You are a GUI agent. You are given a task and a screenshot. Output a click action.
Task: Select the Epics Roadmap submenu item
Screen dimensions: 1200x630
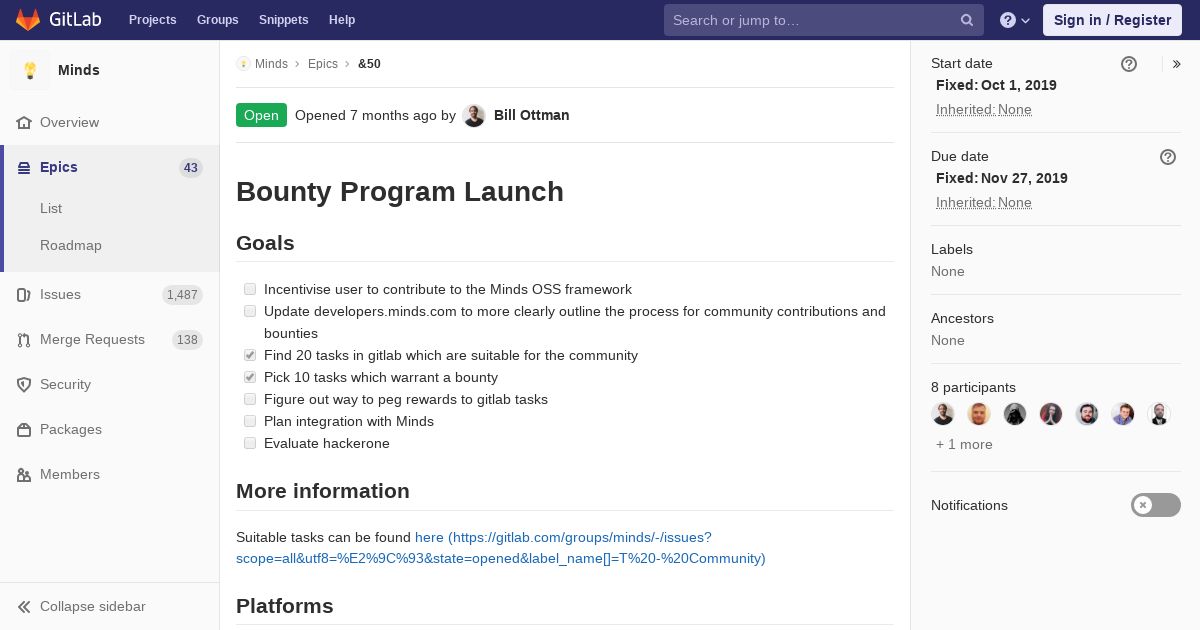coord(71,245)
